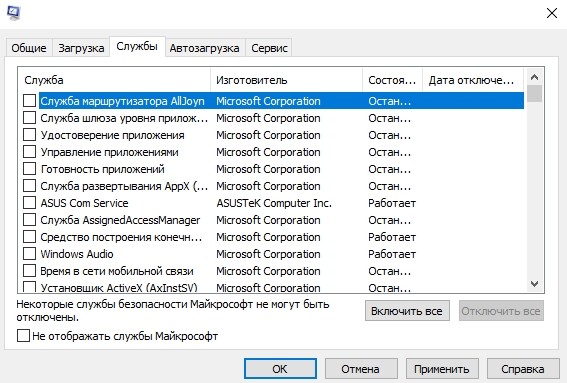Sort by the Служба column header

coord(114,80)
